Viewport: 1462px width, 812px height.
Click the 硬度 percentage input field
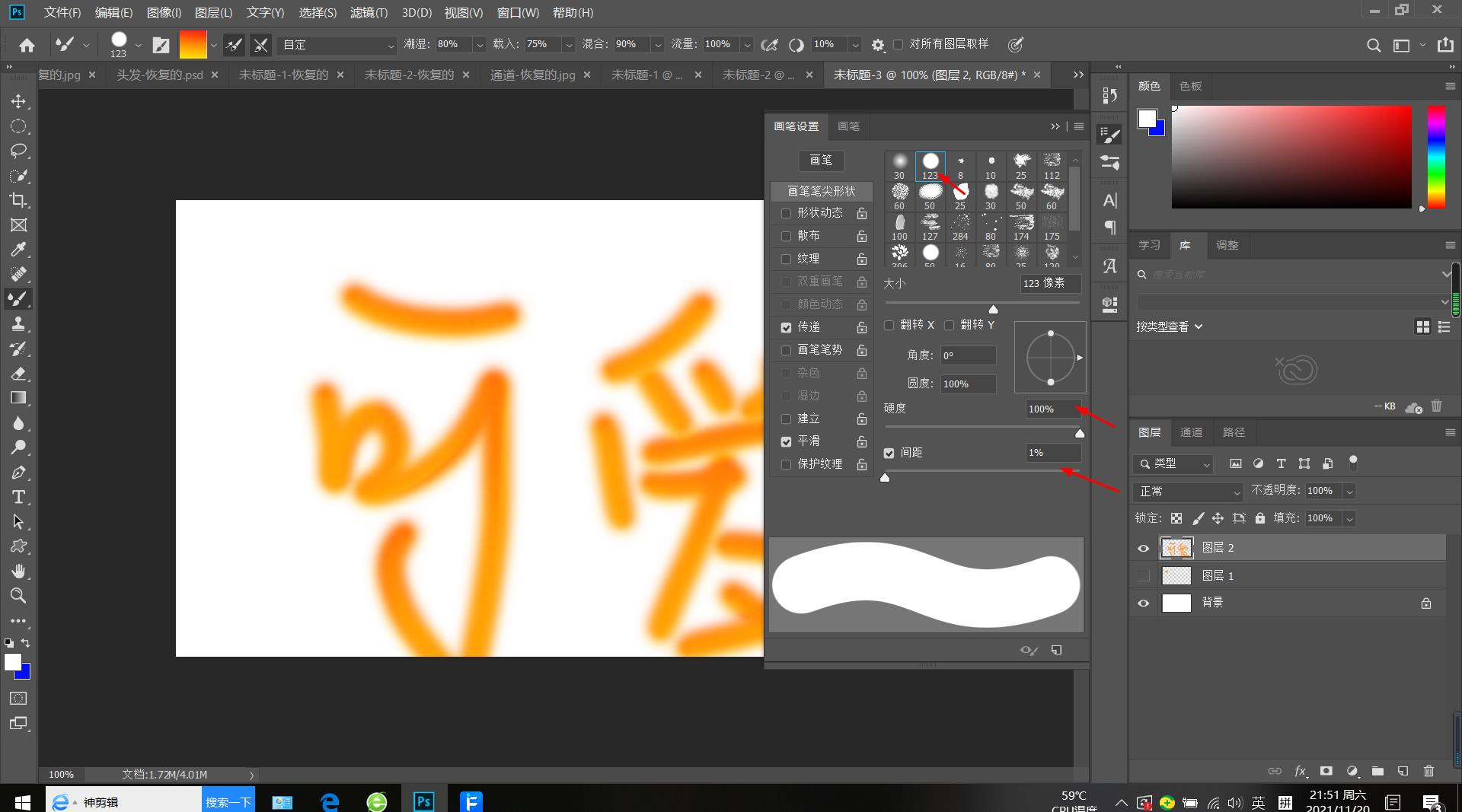pos(1053,409)
